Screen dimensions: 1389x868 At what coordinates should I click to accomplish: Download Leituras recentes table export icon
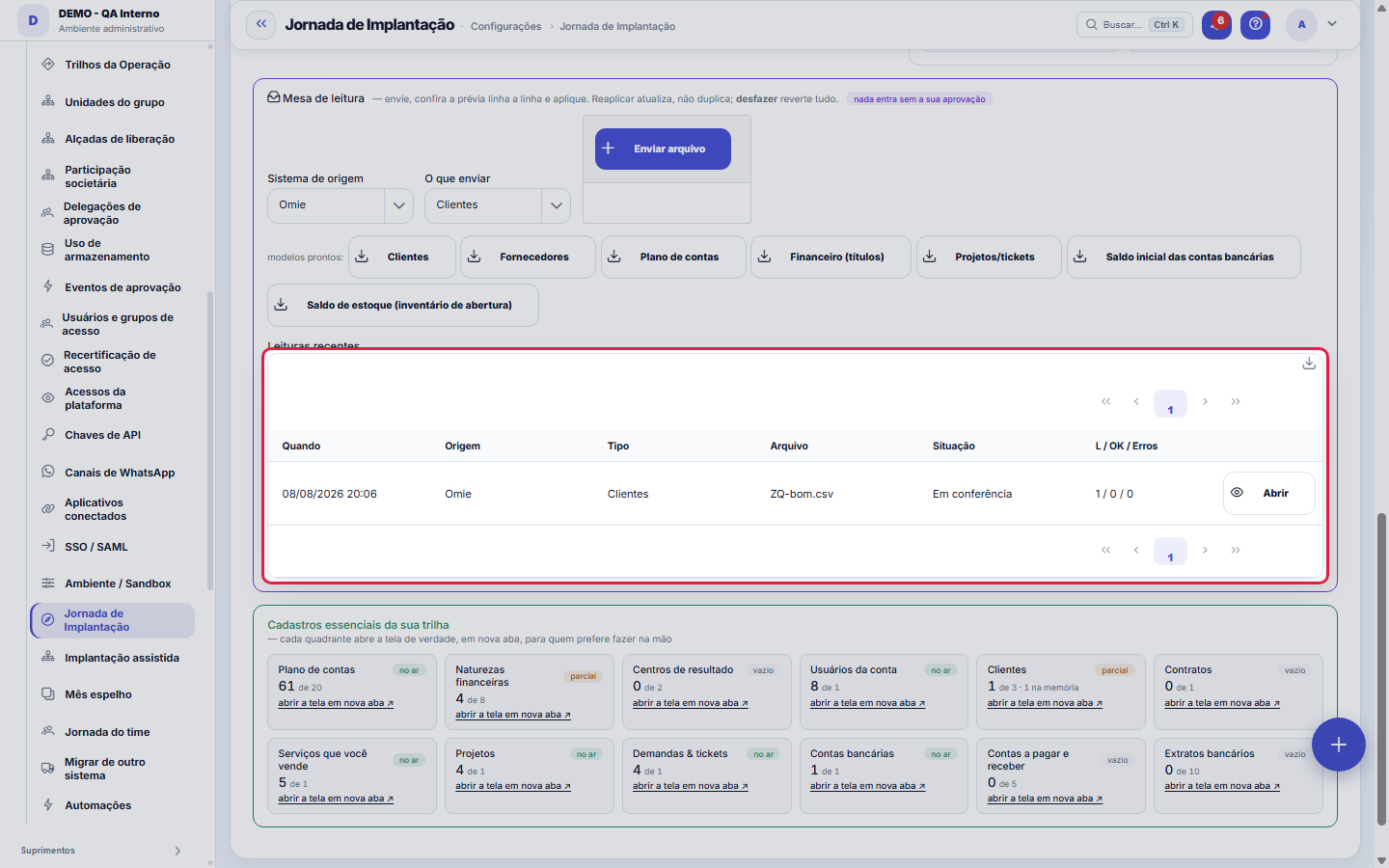(x=1309, y=364)
